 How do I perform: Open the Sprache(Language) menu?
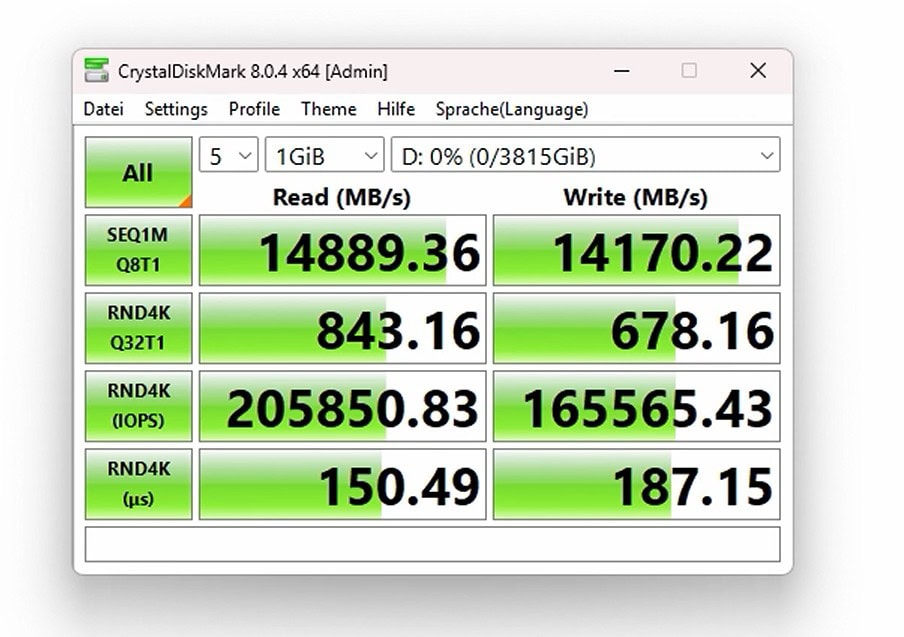click(x=512, y=109)
